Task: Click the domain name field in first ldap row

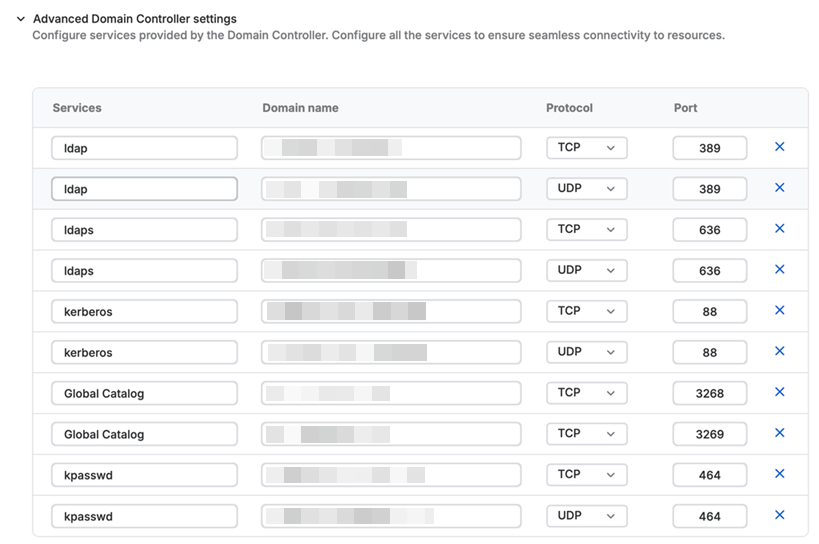Action: point(391,148)
